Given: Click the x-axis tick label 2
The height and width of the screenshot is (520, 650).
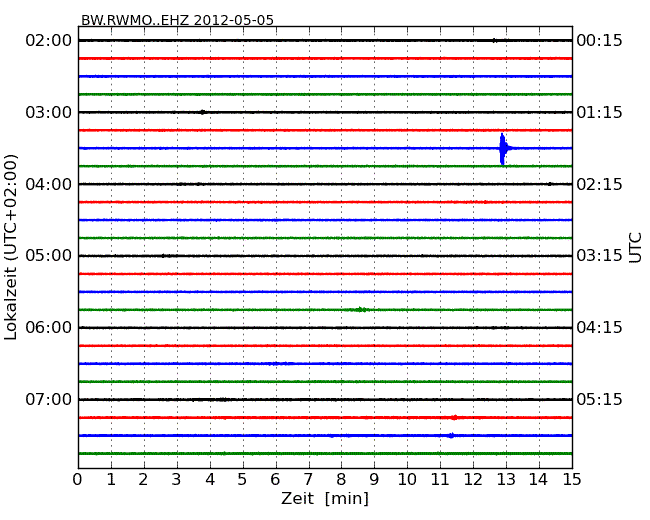Looking at the screenshot, I should (143, 480).
